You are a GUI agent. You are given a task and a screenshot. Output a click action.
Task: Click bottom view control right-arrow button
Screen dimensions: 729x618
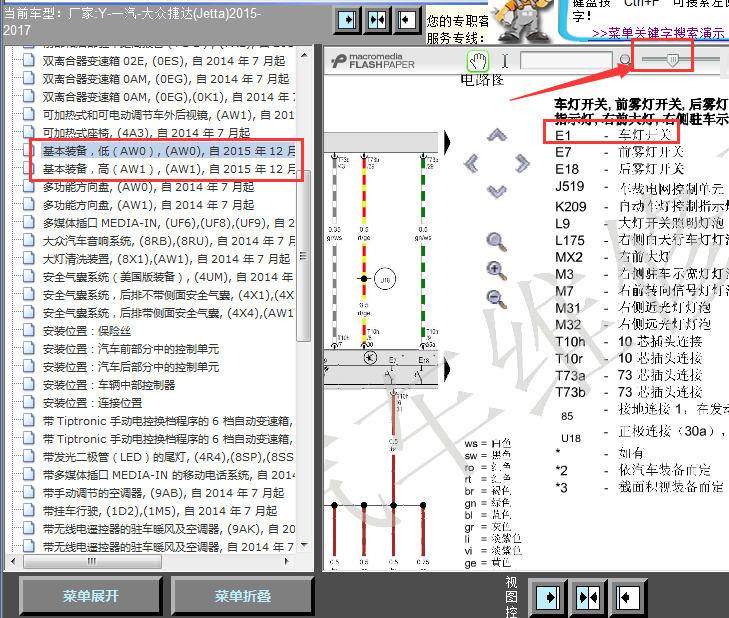click(548, 597)
